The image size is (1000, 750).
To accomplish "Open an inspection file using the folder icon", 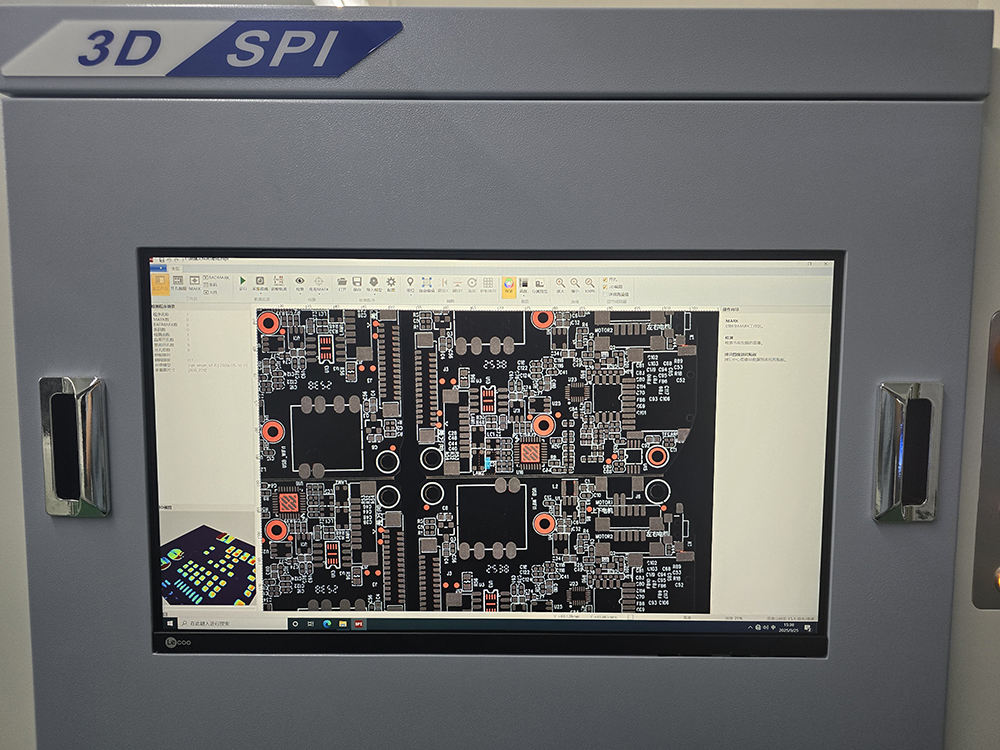I will tap(342, 282).
